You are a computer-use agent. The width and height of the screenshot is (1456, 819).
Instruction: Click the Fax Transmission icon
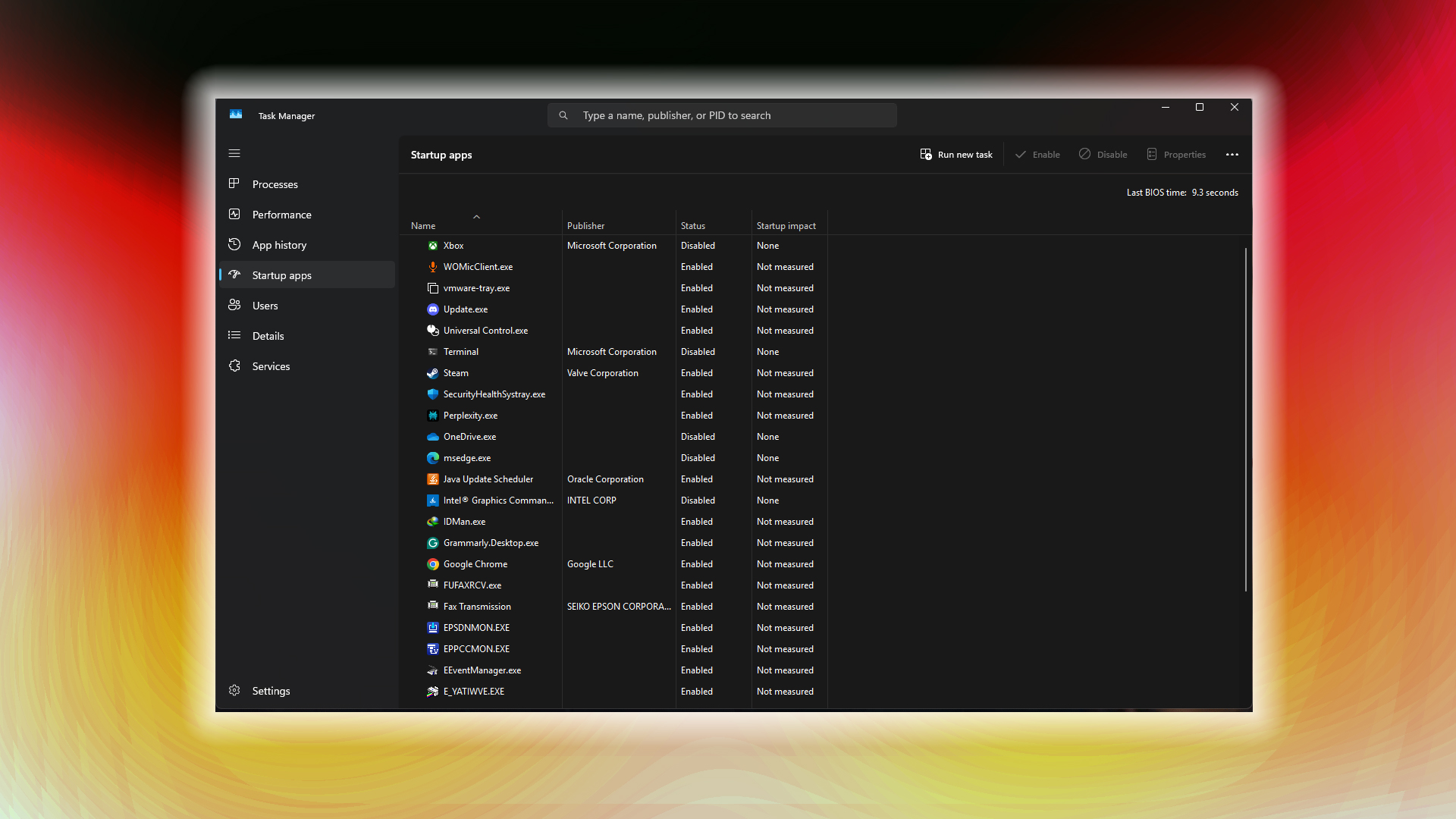click(x=432, y=607)
